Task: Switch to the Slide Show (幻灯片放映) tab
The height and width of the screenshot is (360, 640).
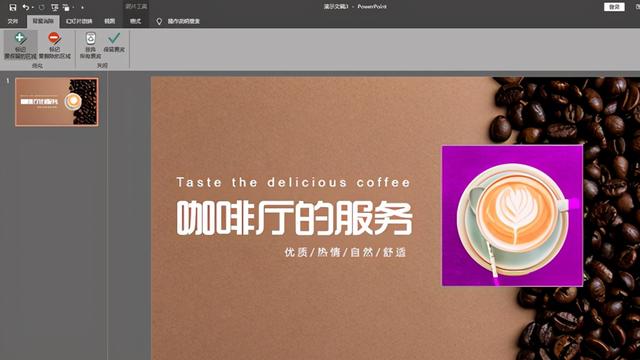Action: (x=79, y=21)
